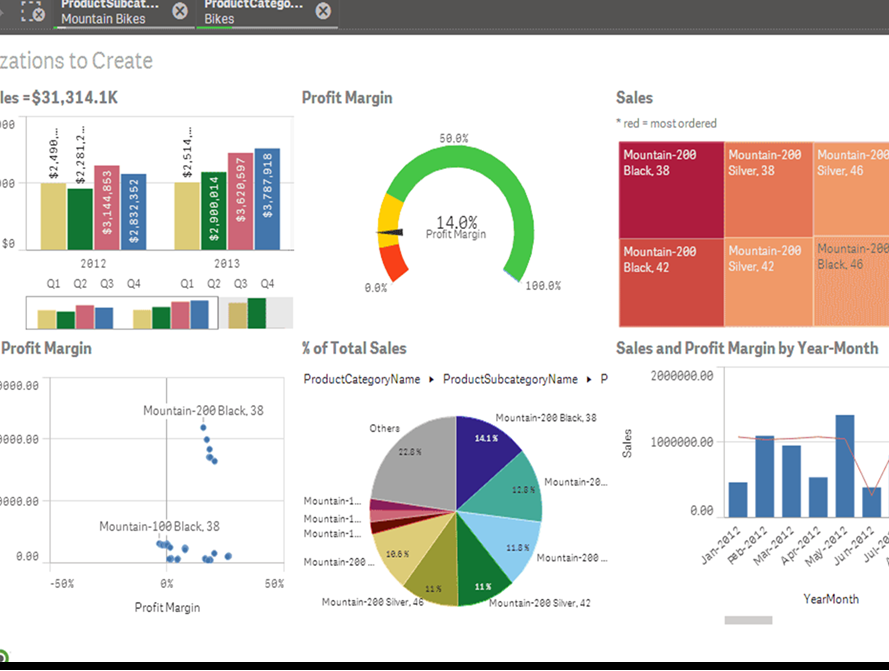Click the 2013 Q4 blue sales bar
889x671 pixels.
click(x=267, y=200)
